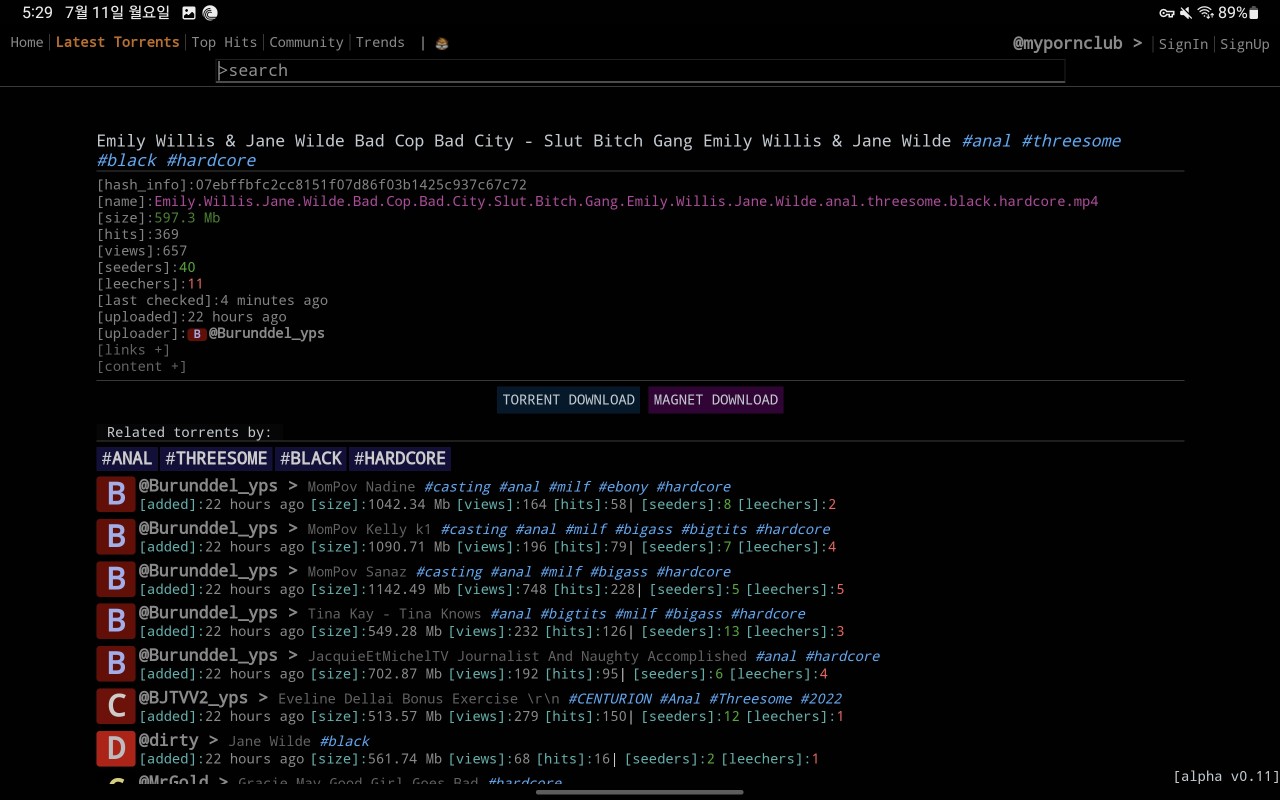Tap the VPN key icon in status bar

pos(1166,13)
